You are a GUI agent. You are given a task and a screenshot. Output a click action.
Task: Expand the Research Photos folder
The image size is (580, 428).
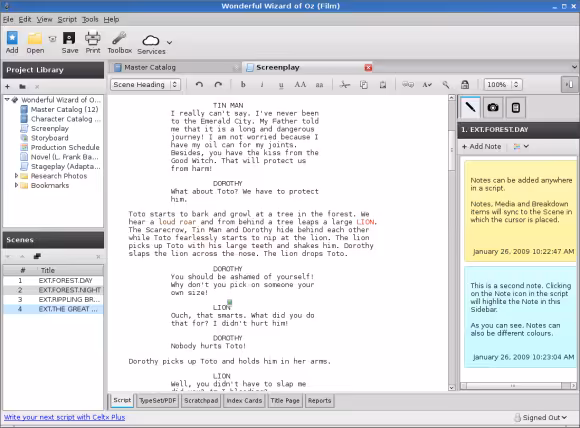pos(16,176)
